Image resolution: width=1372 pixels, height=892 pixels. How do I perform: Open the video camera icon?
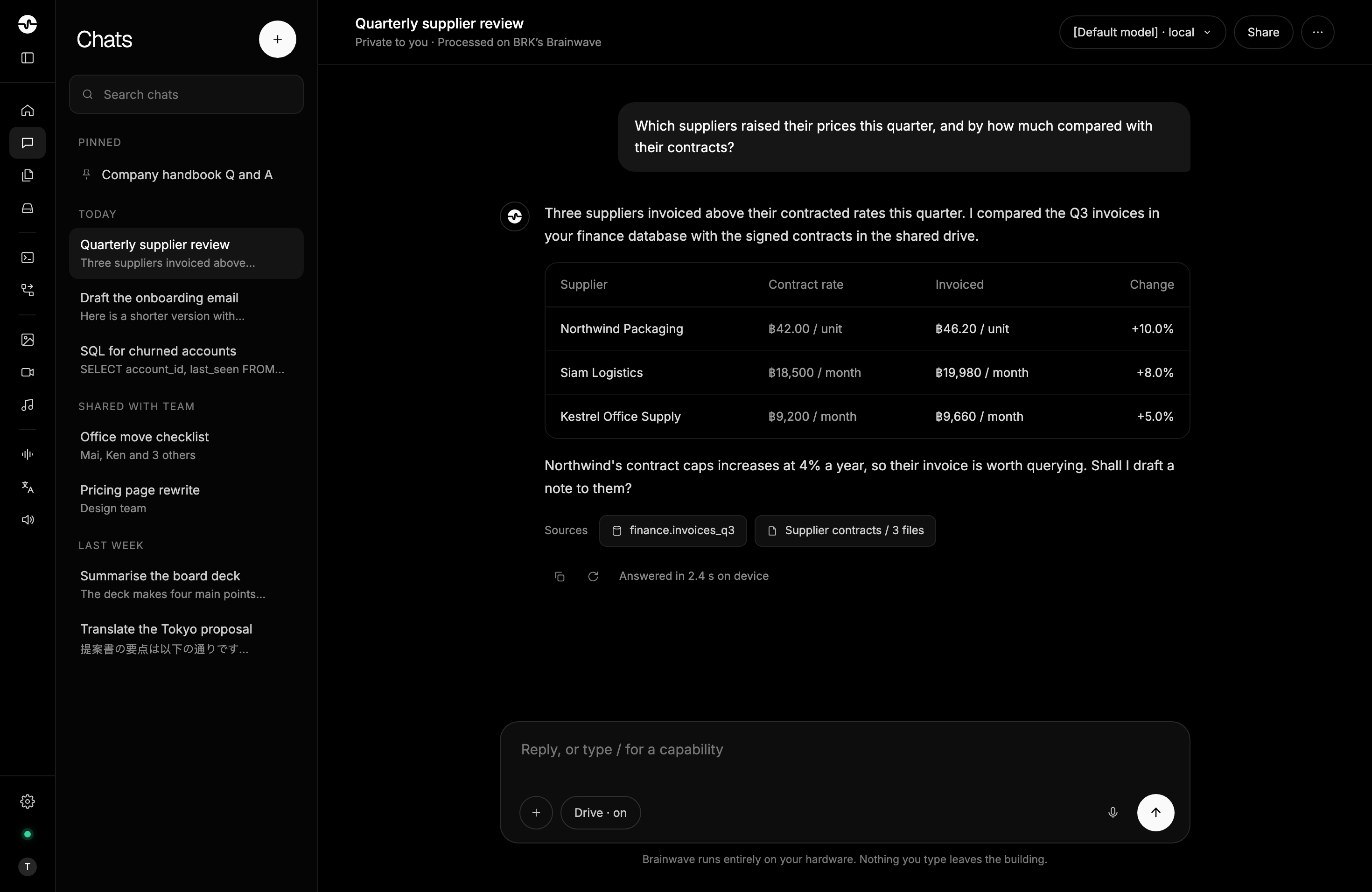pos(27,372)
